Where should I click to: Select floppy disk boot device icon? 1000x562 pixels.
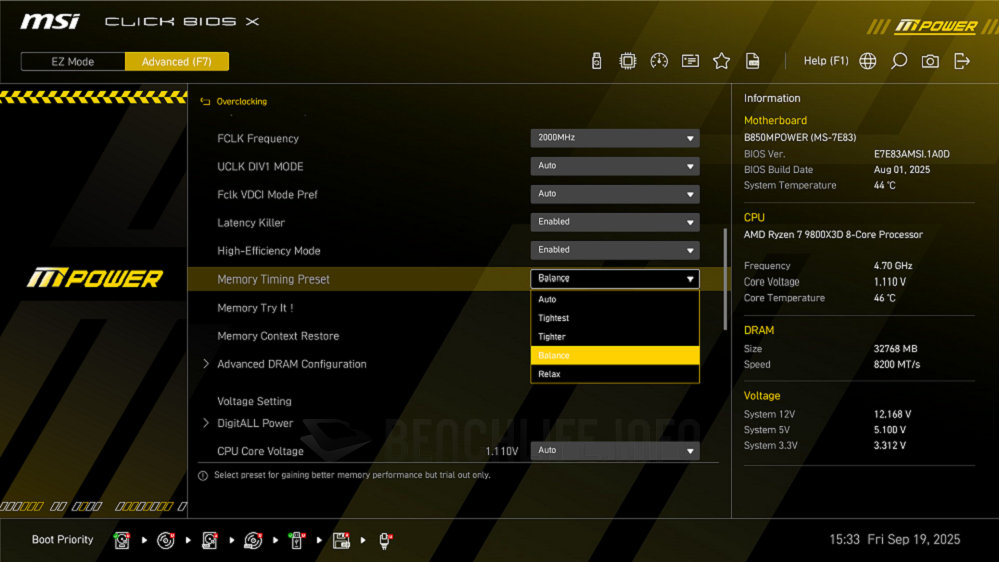(341, 540)
